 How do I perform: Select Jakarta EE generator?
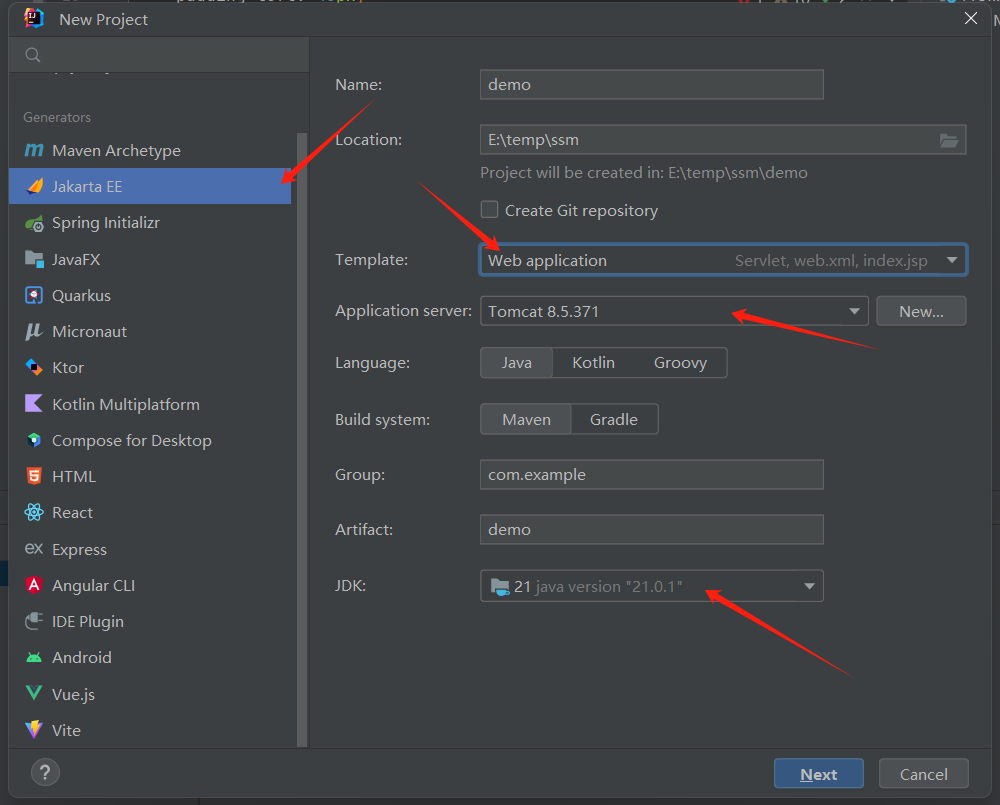(x=150, y=186)
